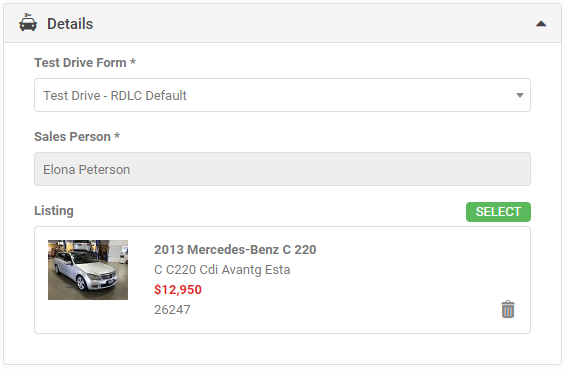Click the Sales Person label
The width and height of the screenshot is (567, 369).
click(x=72, y=137)
